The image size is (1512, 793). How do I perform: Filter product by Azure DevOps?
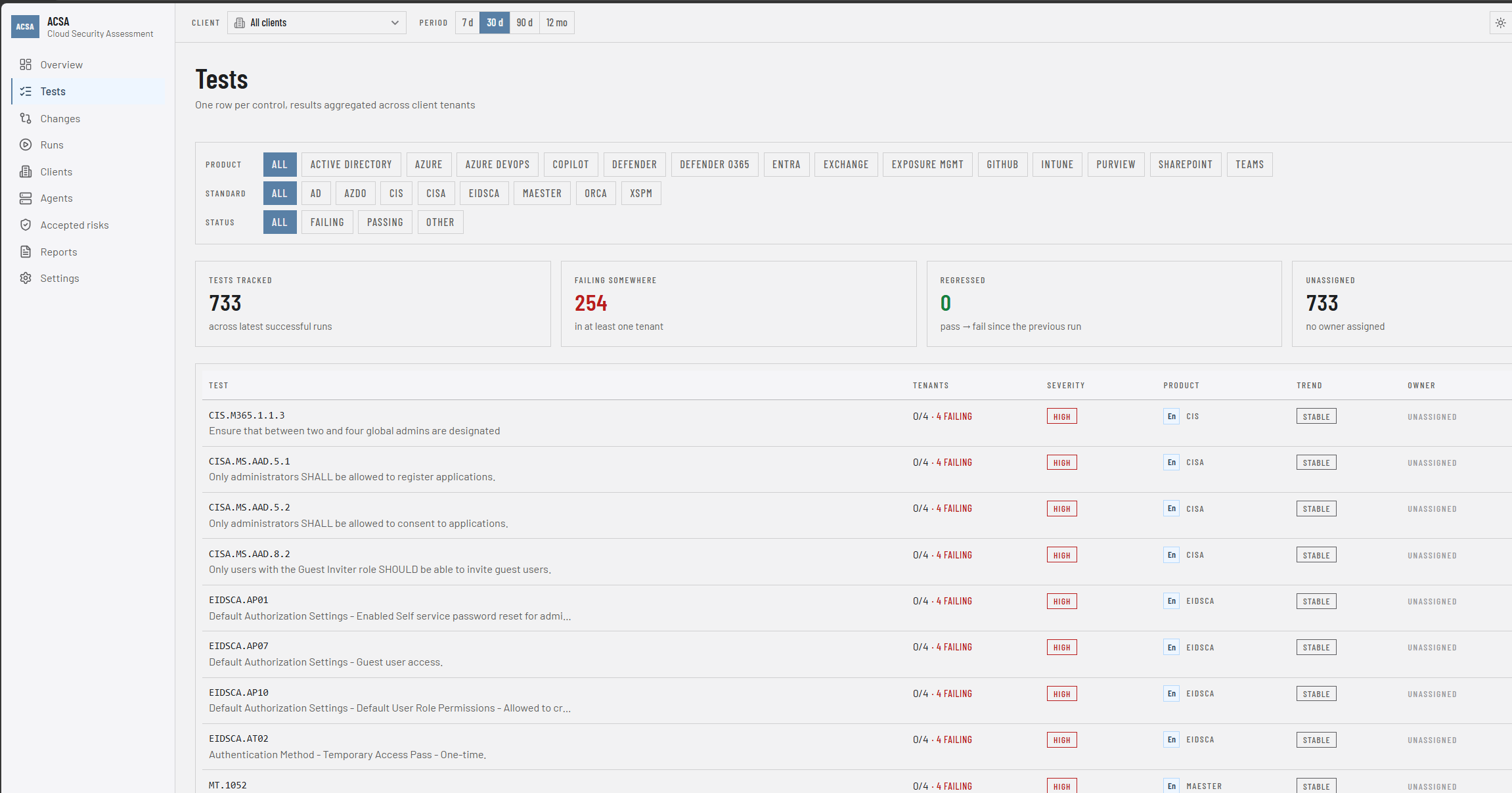tap(497, 164)
